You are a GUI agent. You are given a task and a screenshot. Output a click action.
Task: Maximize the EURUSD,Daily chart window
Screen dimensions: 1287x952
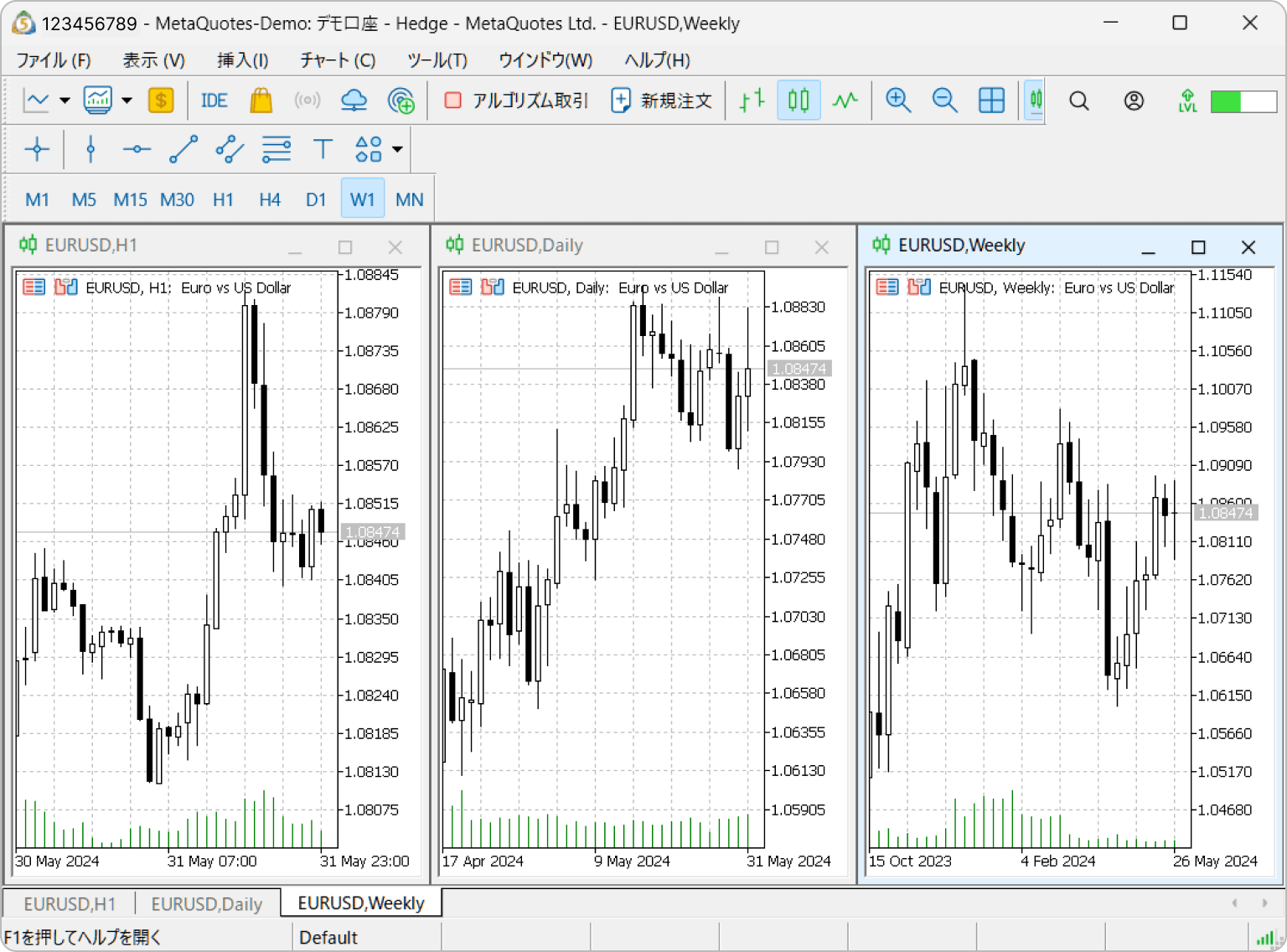772,247
